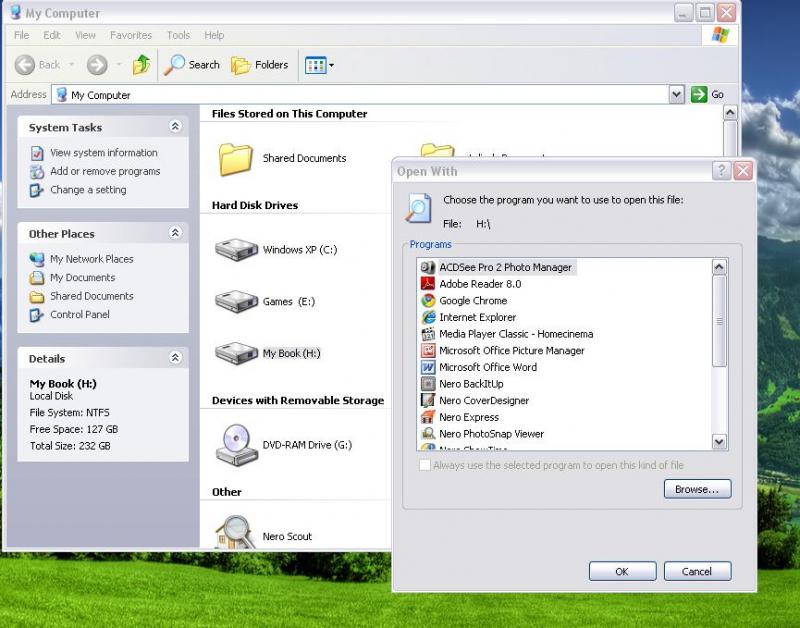
Task: Toggle the Folders pane button
Action: click(260, 65)
